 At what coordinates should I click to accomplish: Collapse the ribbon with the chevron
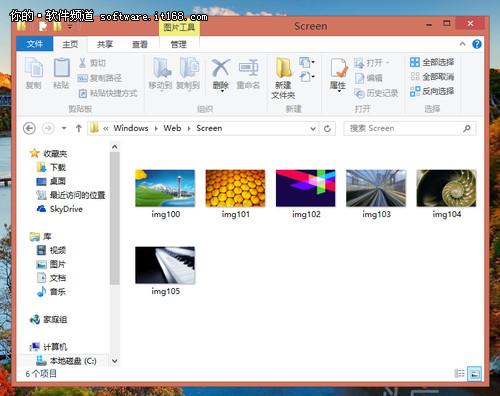click(x=462, y=44)
